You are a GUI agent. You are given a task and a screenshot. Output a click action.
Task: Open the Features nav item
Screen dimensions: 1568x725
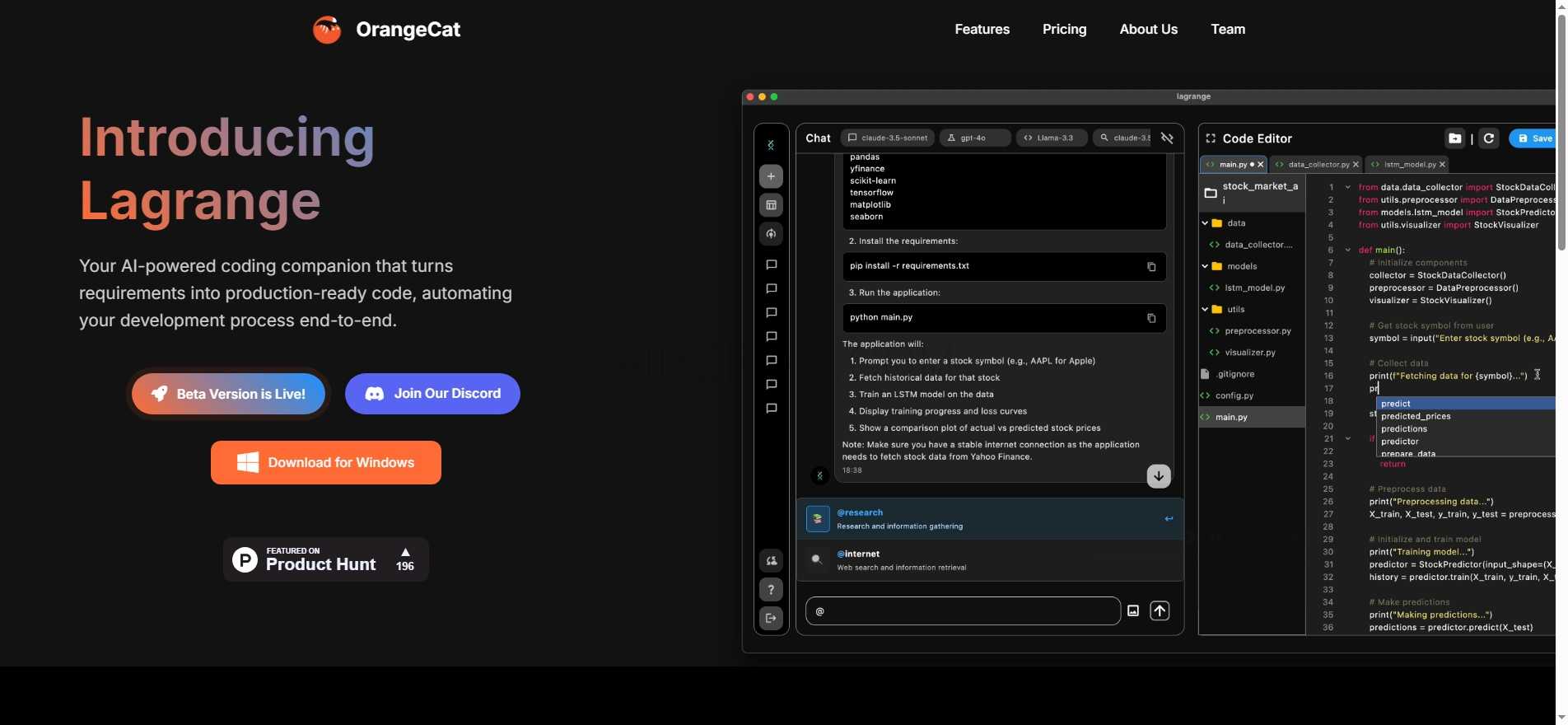pyautogui.click(x=982, y=29)
